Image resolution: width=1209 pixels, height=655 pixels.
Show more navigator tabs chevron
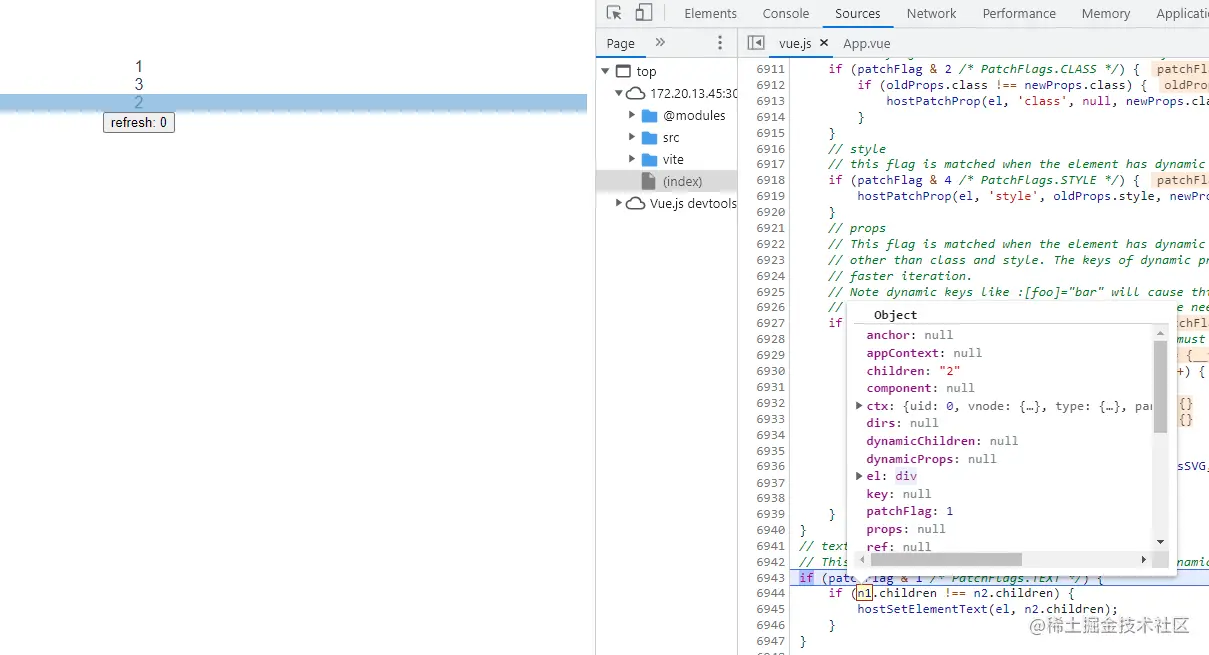point(660,42)
